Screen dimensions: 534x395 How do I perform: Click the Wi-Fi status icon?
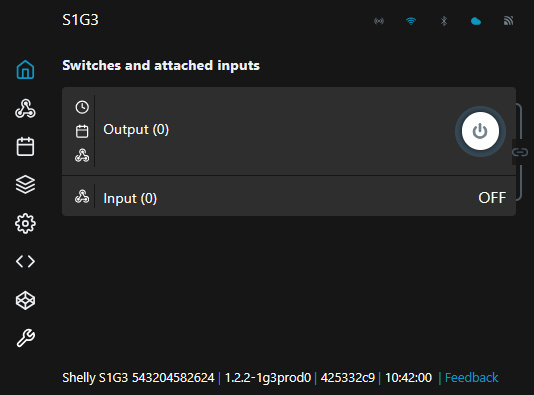pos(411,21)
